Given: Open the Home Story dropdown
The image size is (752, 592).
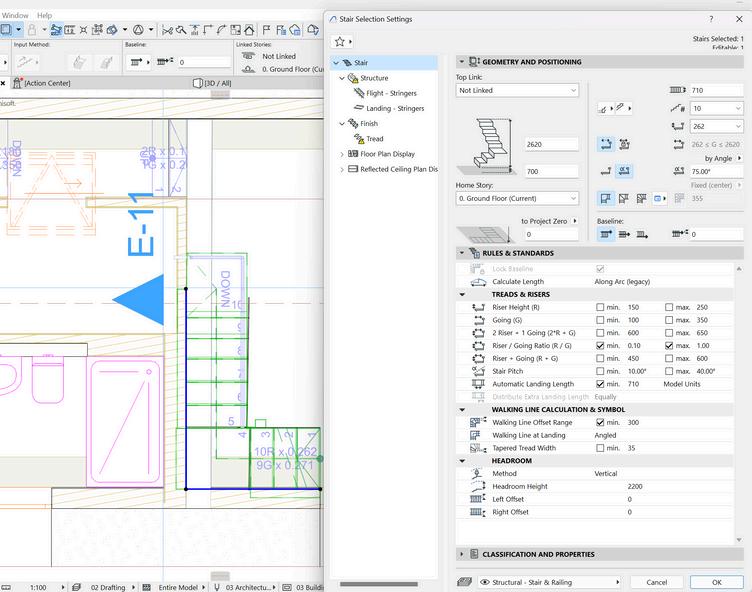Looking at the screenshot, I should [517, 198].
